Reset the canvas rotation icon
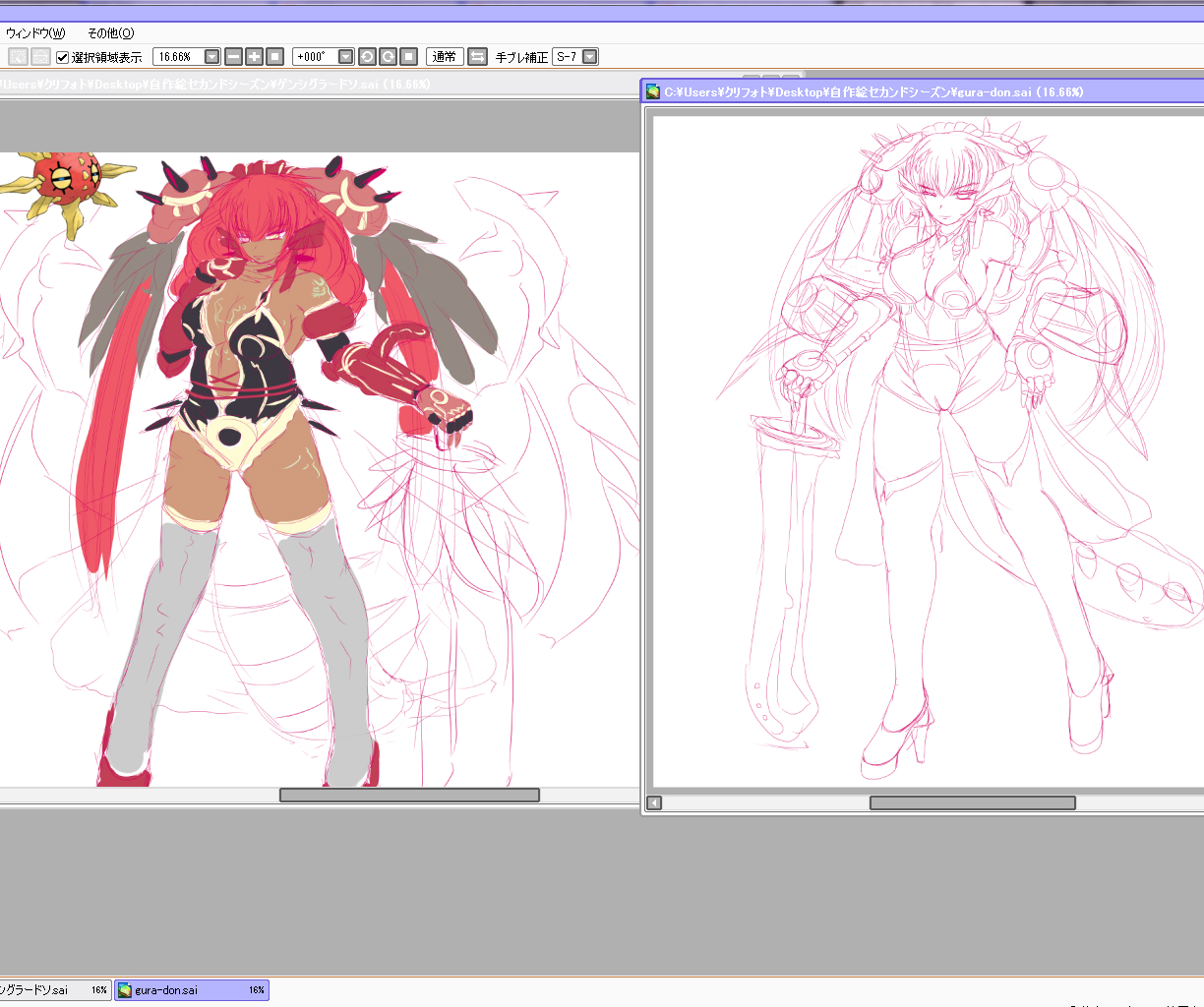The image size is (1204, 1007). [409, 57]
